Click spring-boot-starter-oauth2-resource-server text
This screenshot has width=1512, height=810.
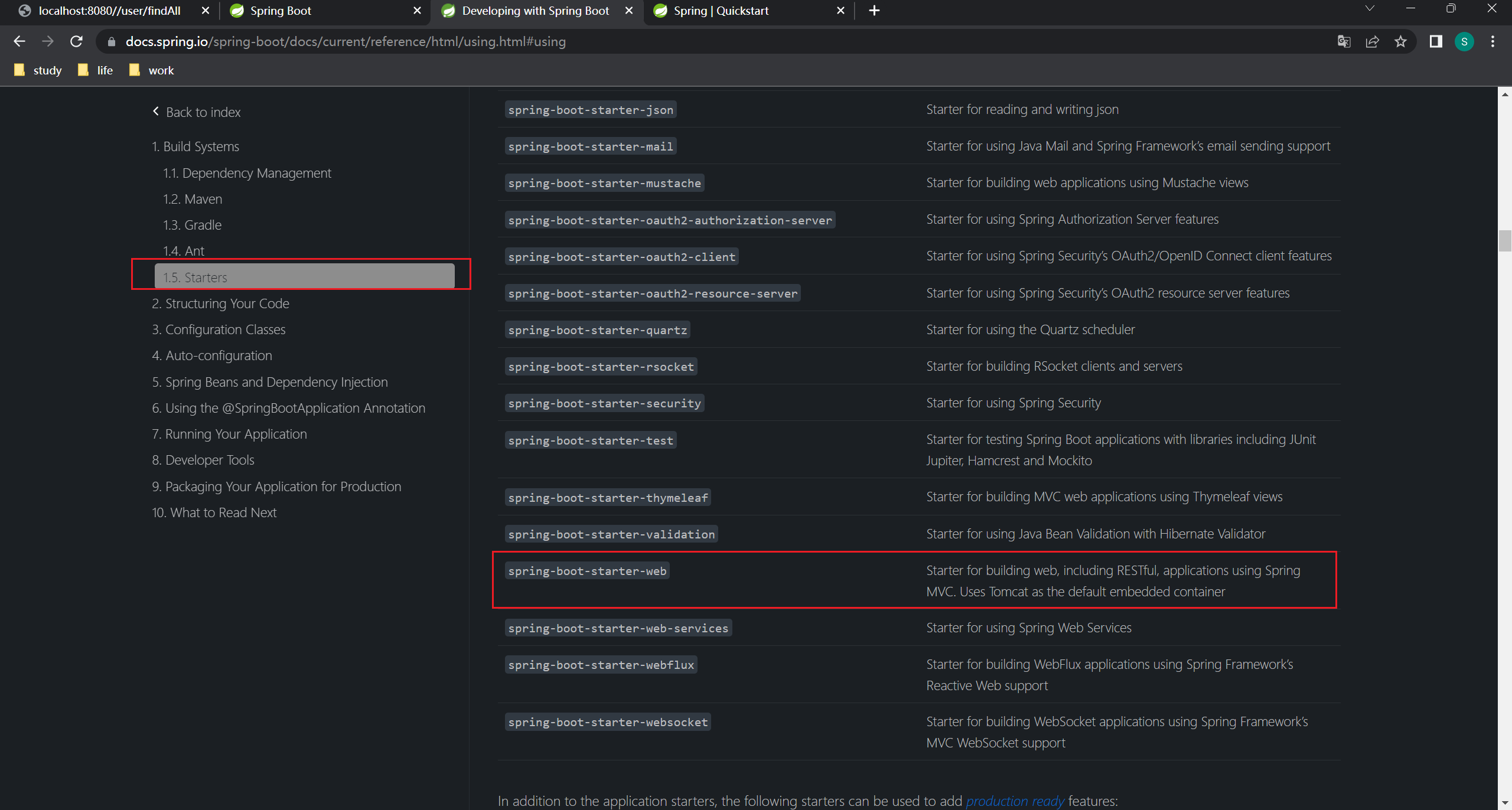tap(653, 293)
